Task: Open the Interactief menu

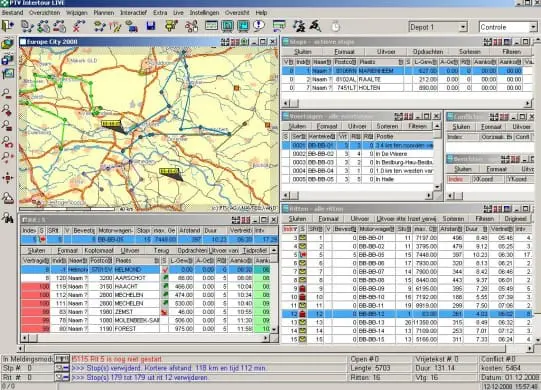Action: (x=134, y=13)
